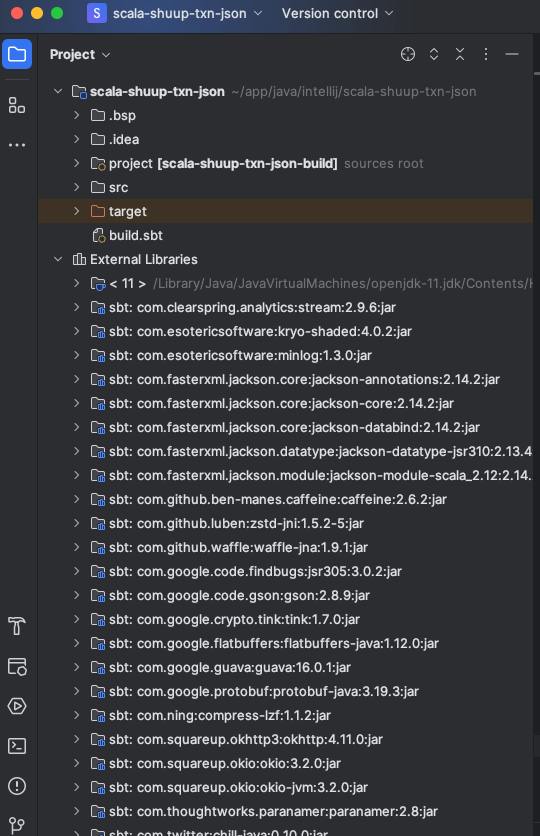540x836 pixels.
Task: Click Expand All icon in Project panel
Action: click(434, 54)
